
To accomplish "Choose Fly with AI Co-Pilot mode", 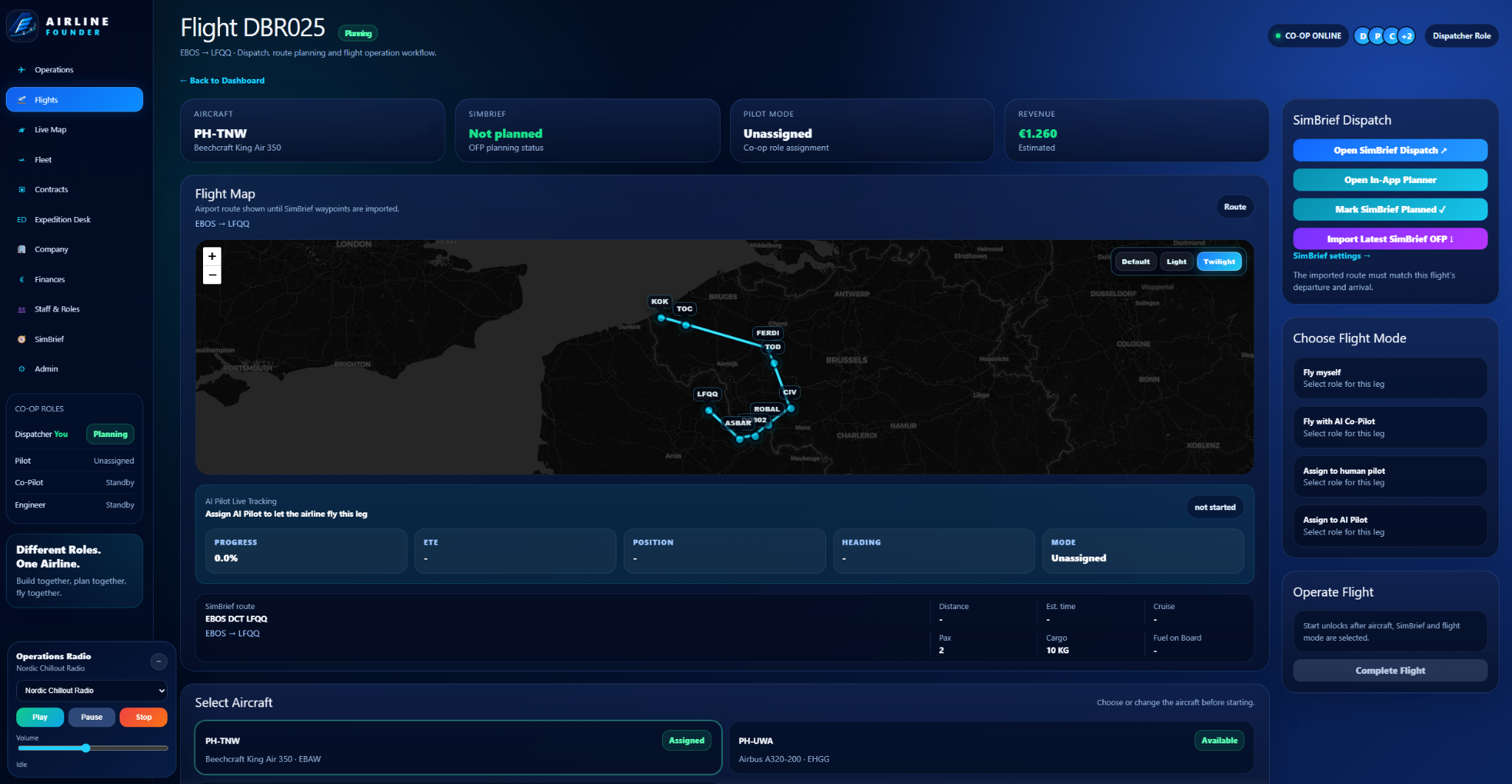I will 1390,427.
